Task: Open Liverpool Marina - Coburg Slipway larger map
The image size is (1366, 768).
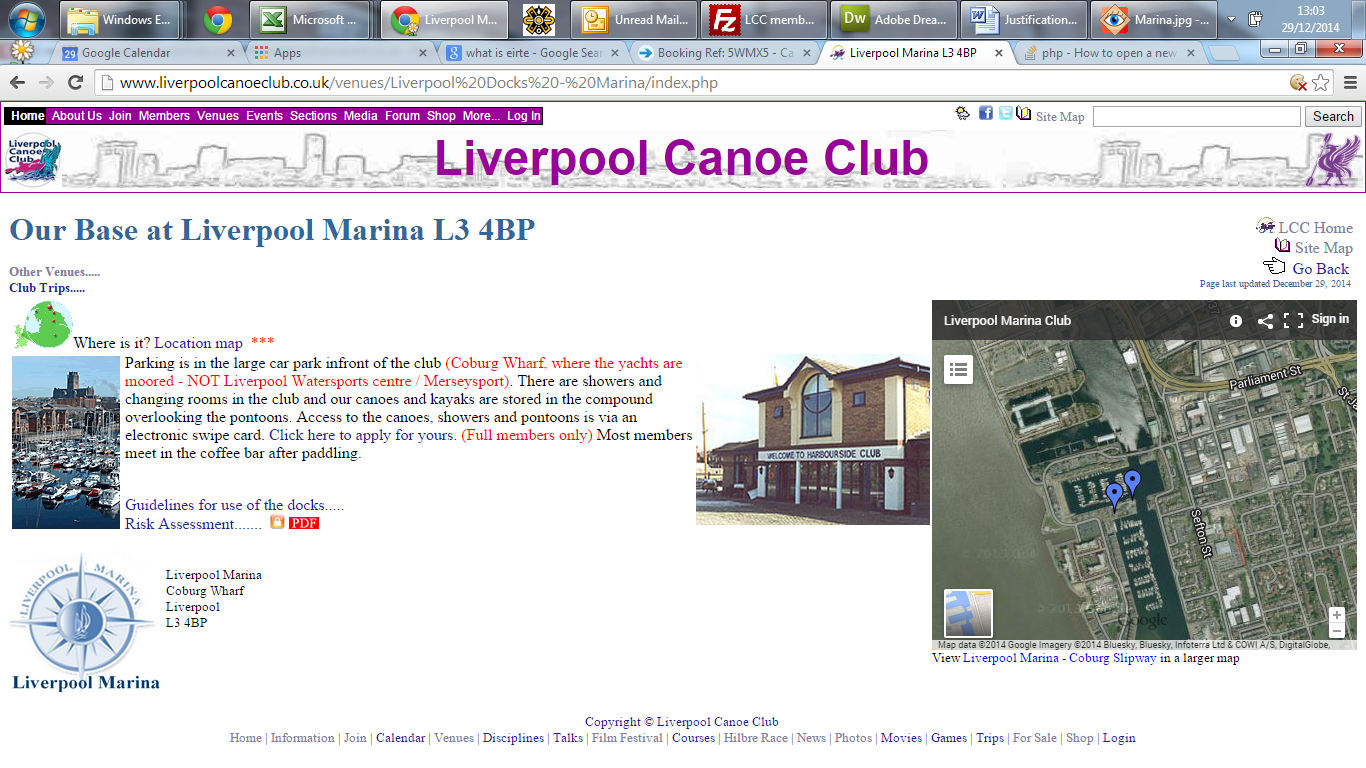Action: point(1059,658)
